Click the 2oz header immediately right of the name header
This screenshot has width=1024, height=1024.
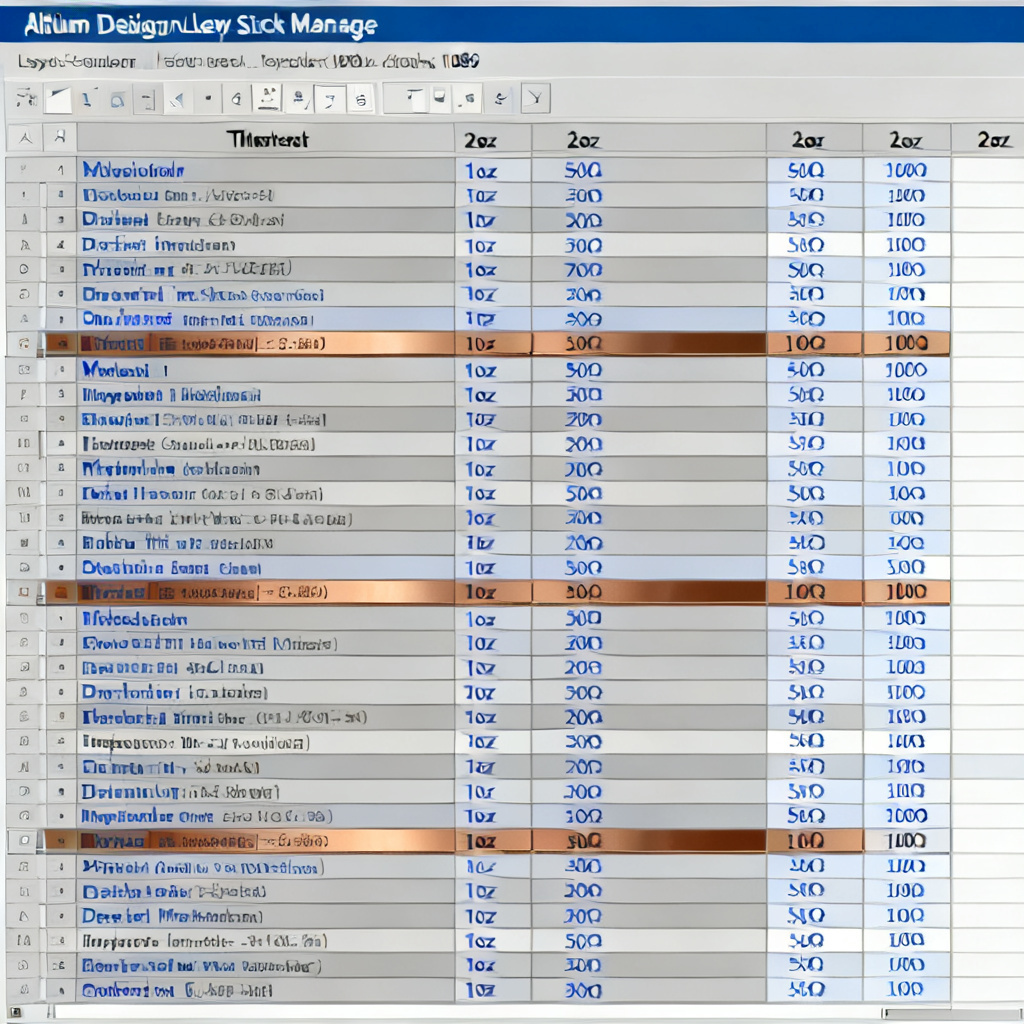tap(493, 140)
